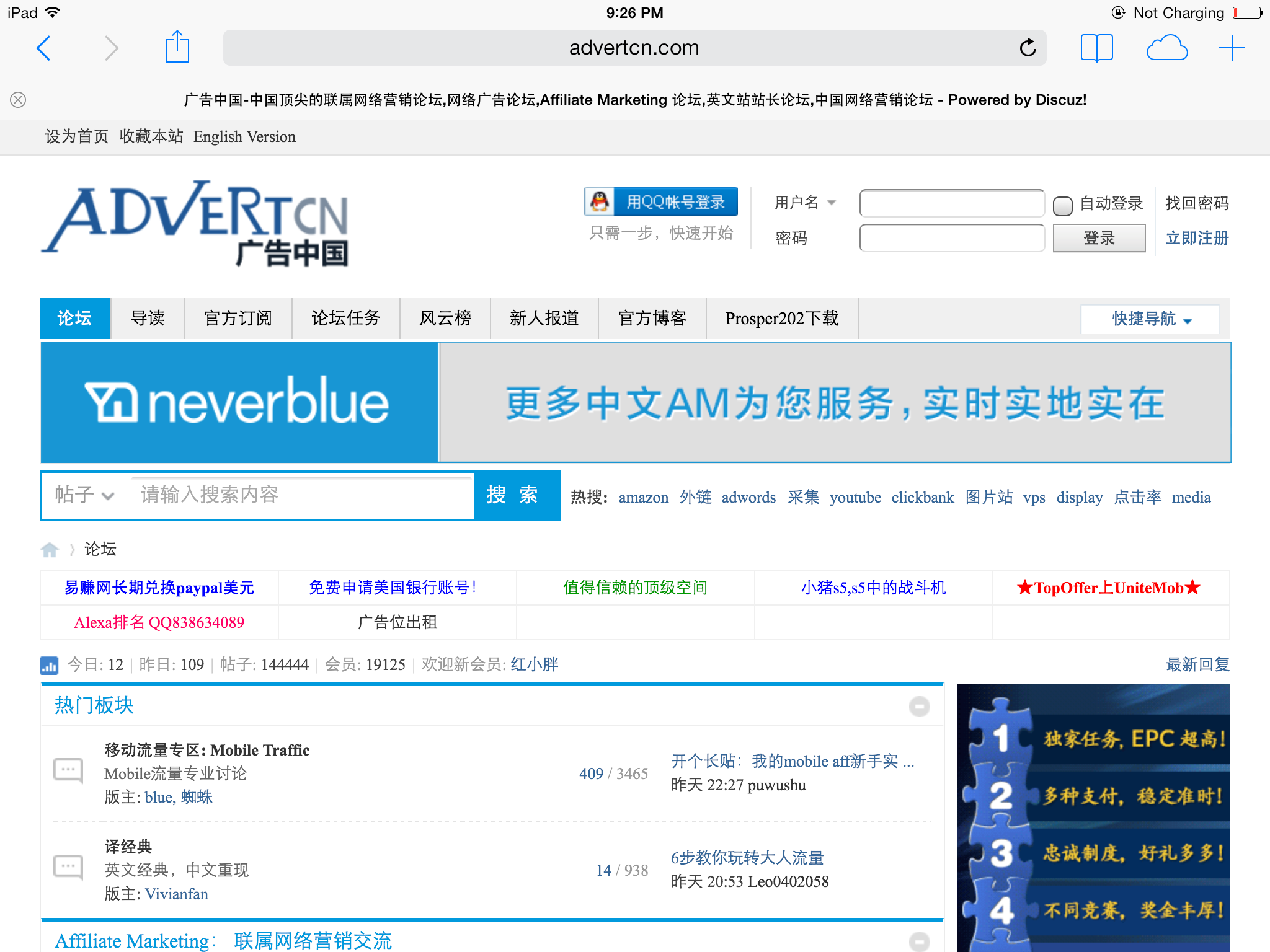Open the 译经典 forum
This screenshot has width=1270, height=952.
128,847
